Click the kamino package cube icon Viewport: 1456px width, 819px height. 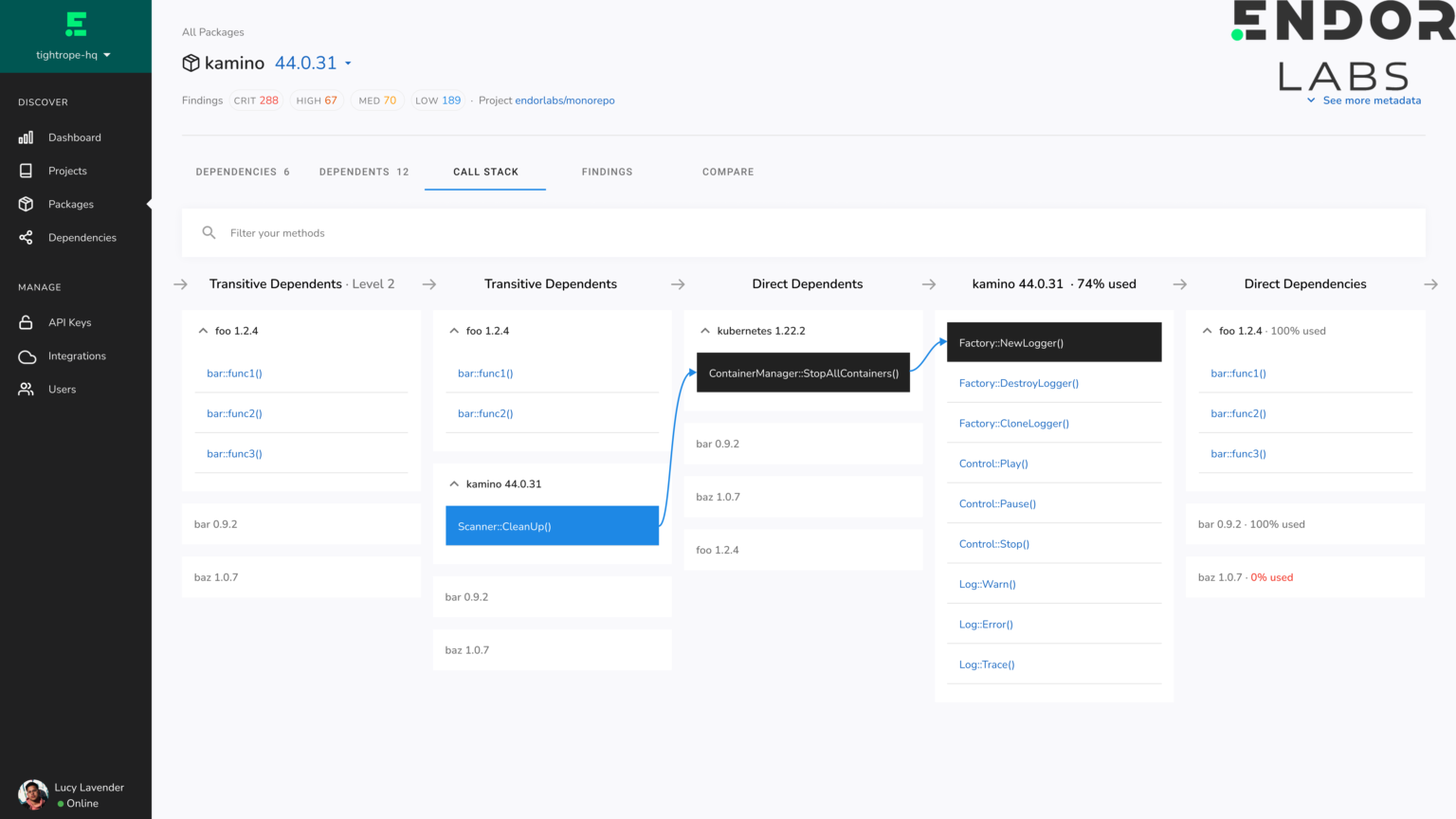190,63
